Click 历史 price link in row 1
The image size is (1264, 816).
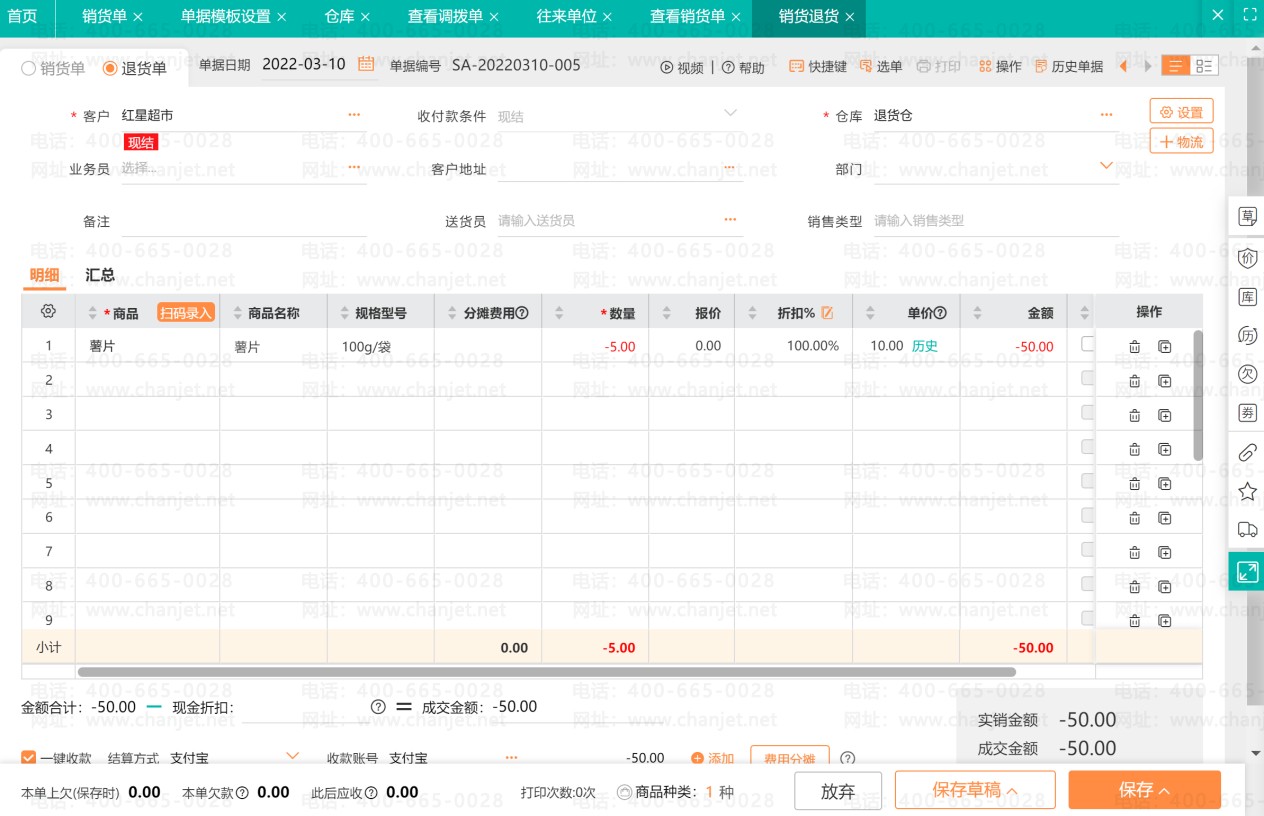[x=925, y=346]
